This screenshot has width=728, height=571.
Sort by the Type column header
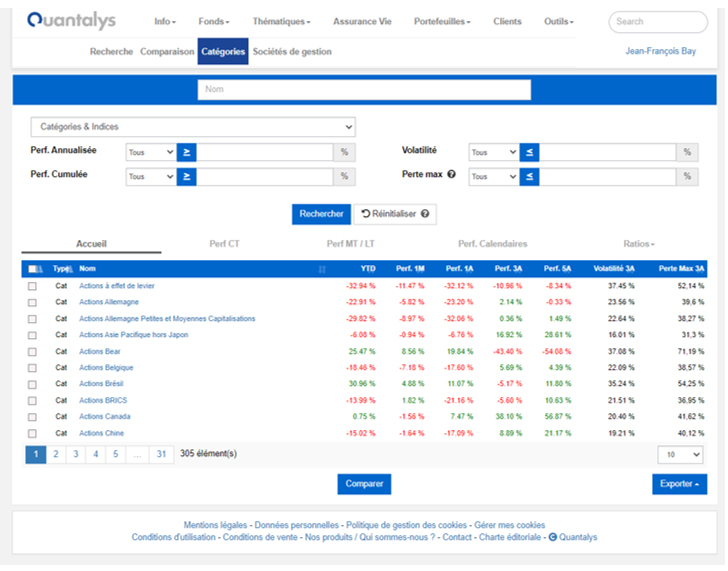pos(62,269)
